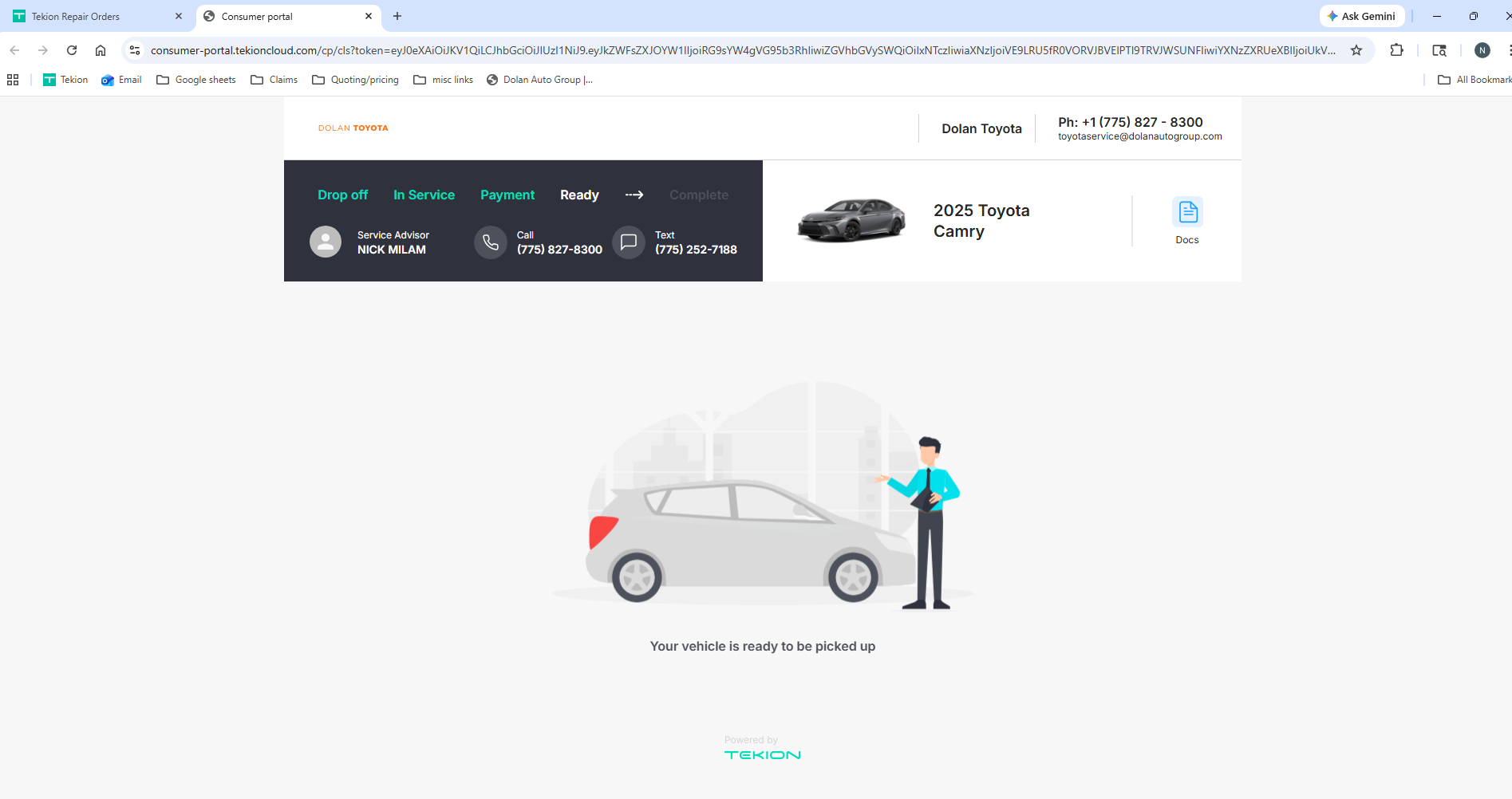The image size is (1512, 799).
Task: View site information icon in address bar
Action: [135, 50]
